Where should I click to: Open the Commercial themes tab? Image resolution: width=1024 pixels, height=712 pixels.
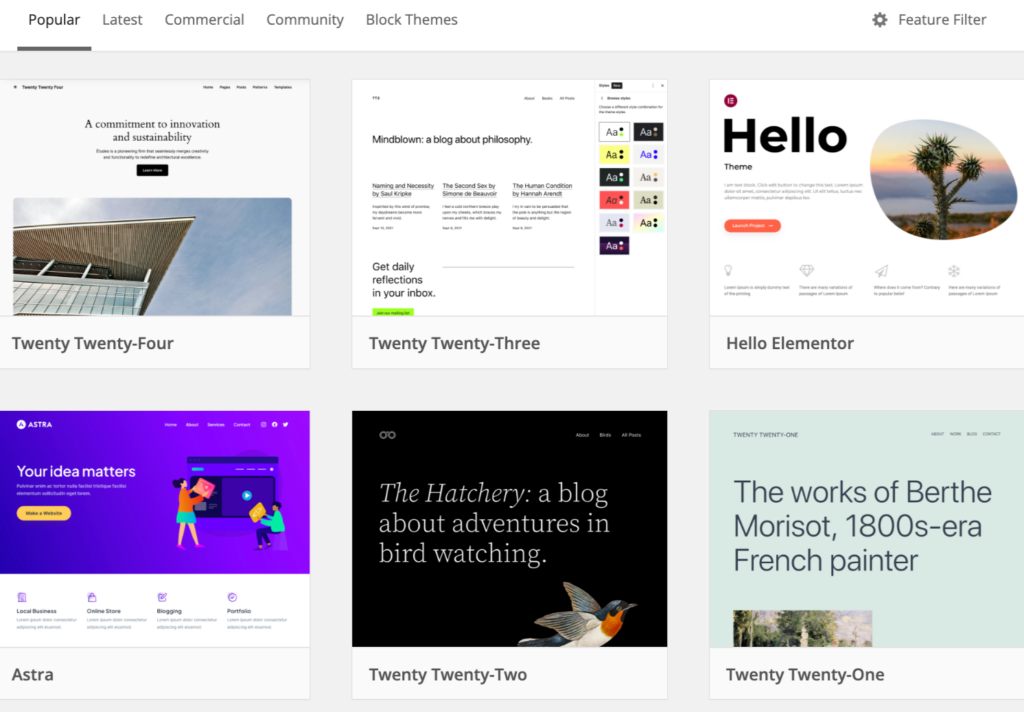click(x=204, y=20)
